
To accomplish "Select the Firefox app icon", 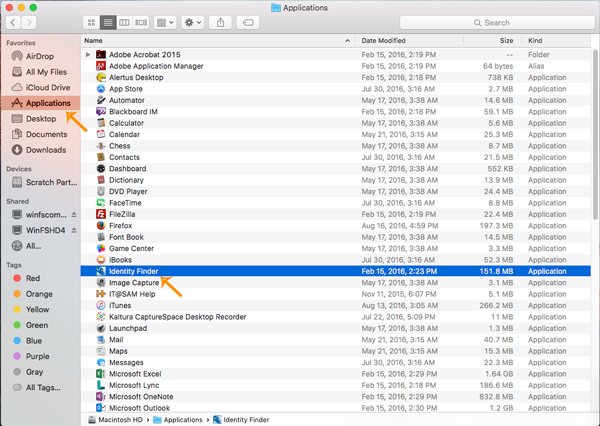I will tap(101, 225).
